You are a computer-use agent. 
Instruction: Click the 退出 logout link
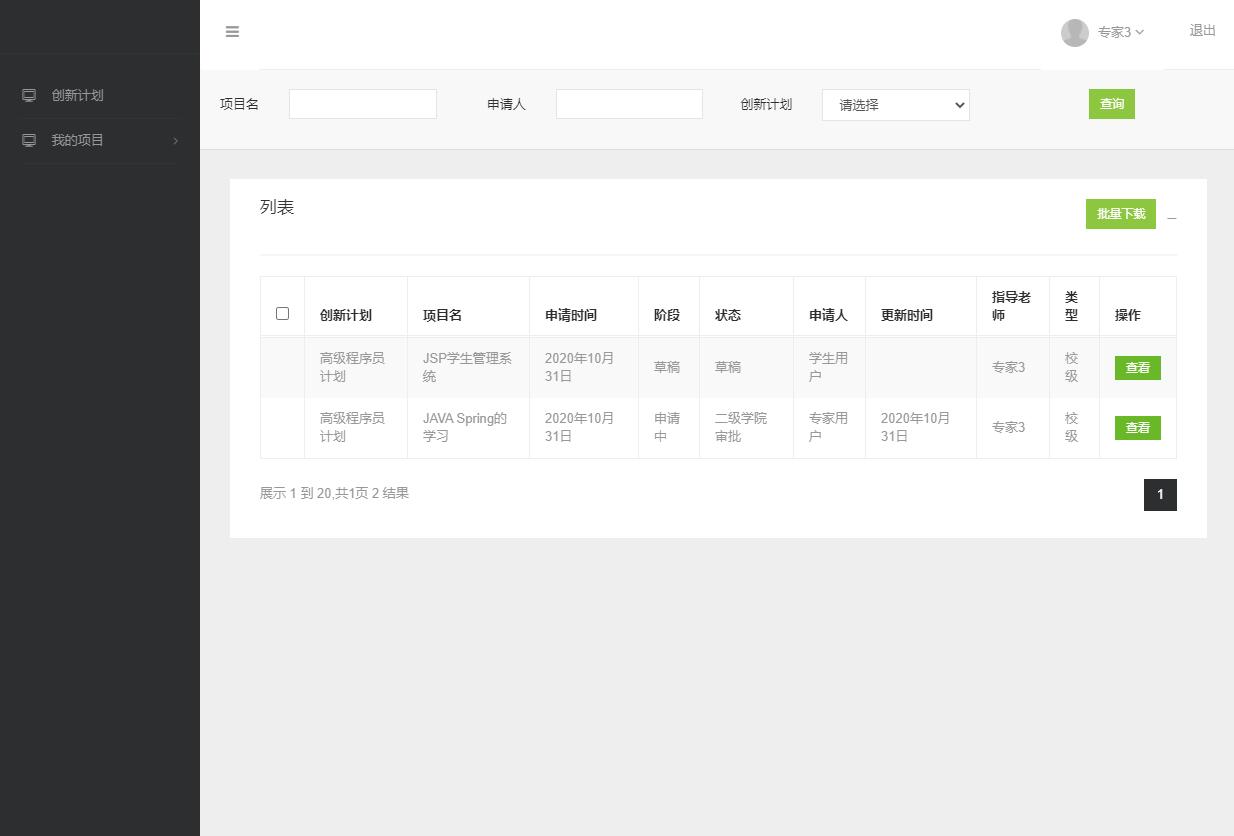1201,31
